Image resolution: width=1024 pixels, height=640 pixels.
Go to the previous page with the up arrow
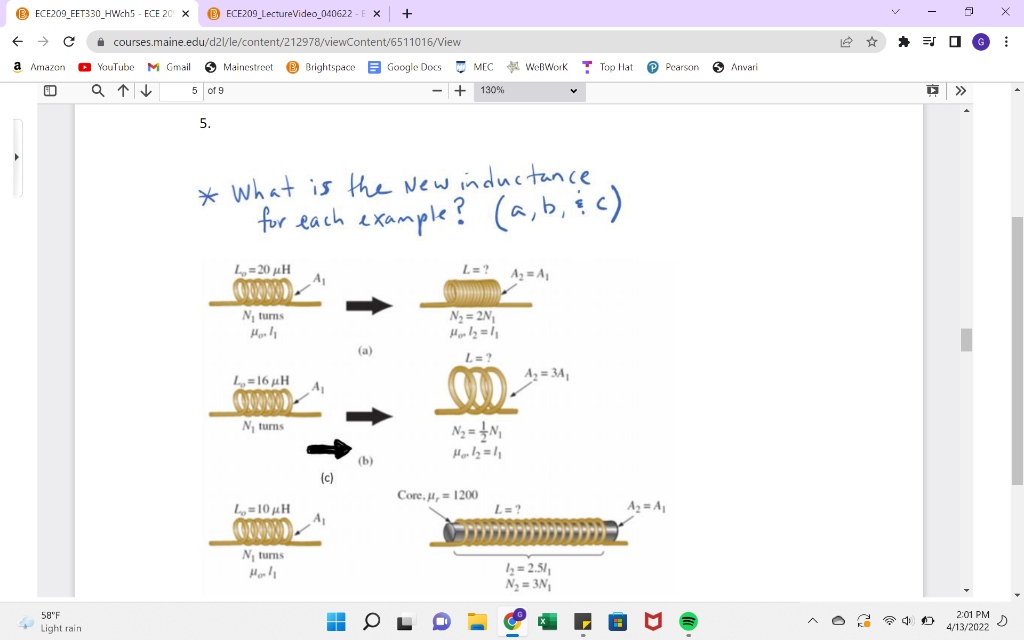121,91
